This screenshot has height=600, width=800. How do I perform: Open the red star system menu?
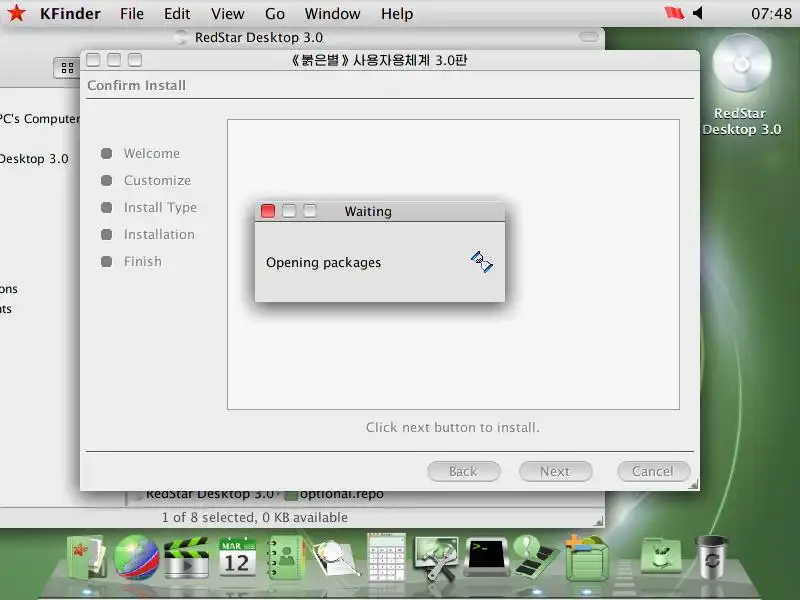click(16, 13)
